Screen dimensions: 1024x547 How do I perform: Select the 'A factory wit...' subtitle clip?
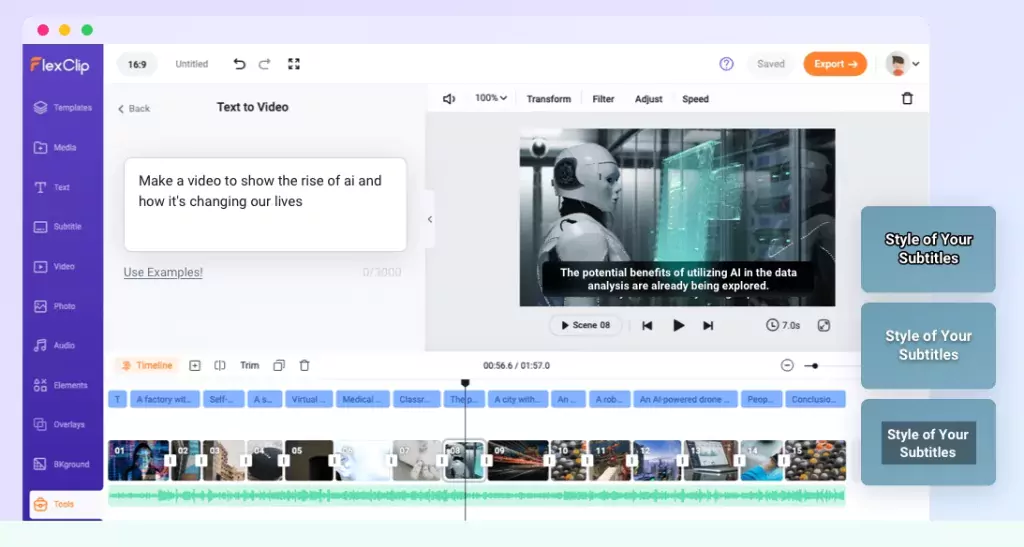coord(165,399)
